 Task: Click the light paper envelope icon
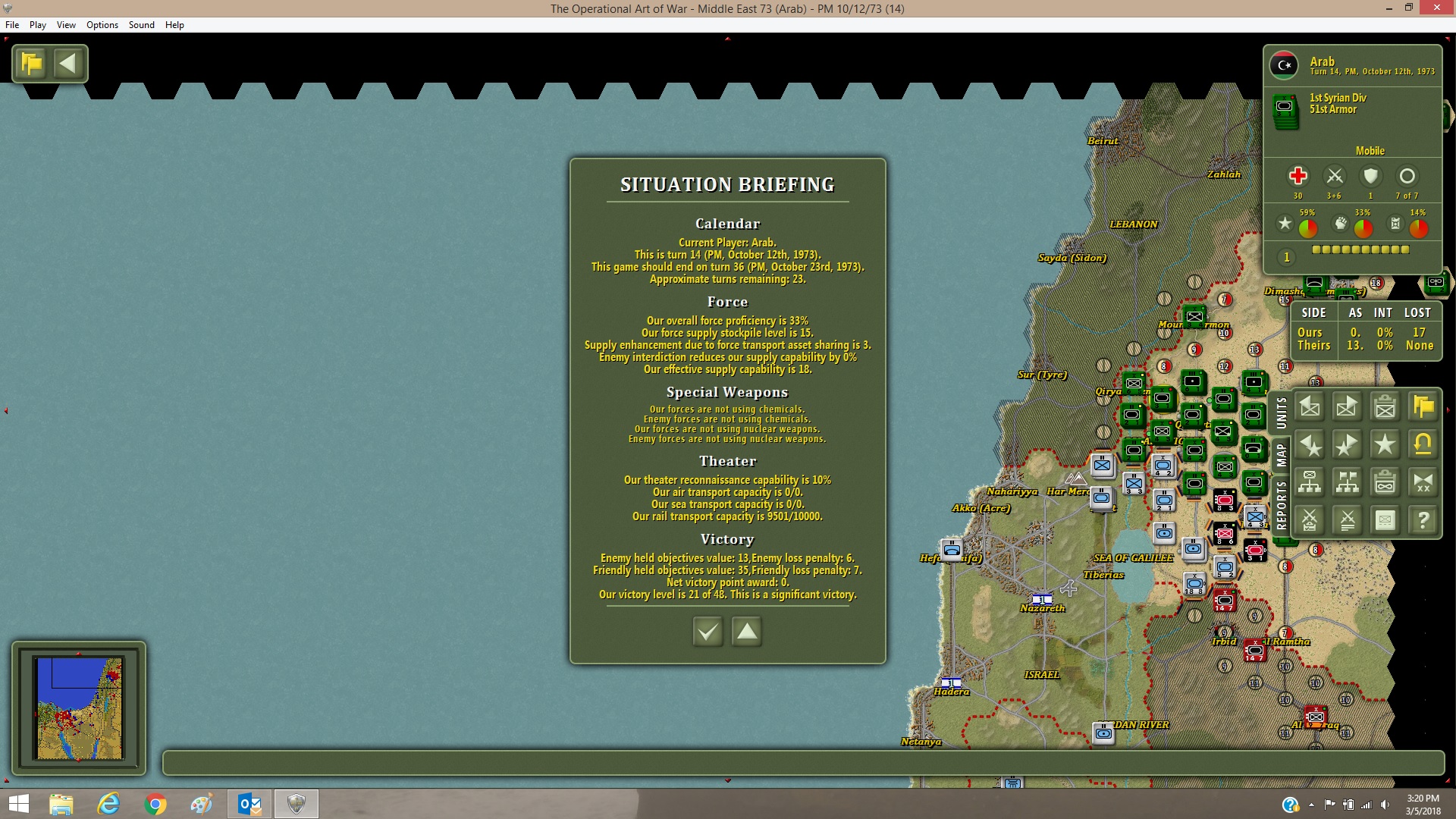click(1385, 520)
